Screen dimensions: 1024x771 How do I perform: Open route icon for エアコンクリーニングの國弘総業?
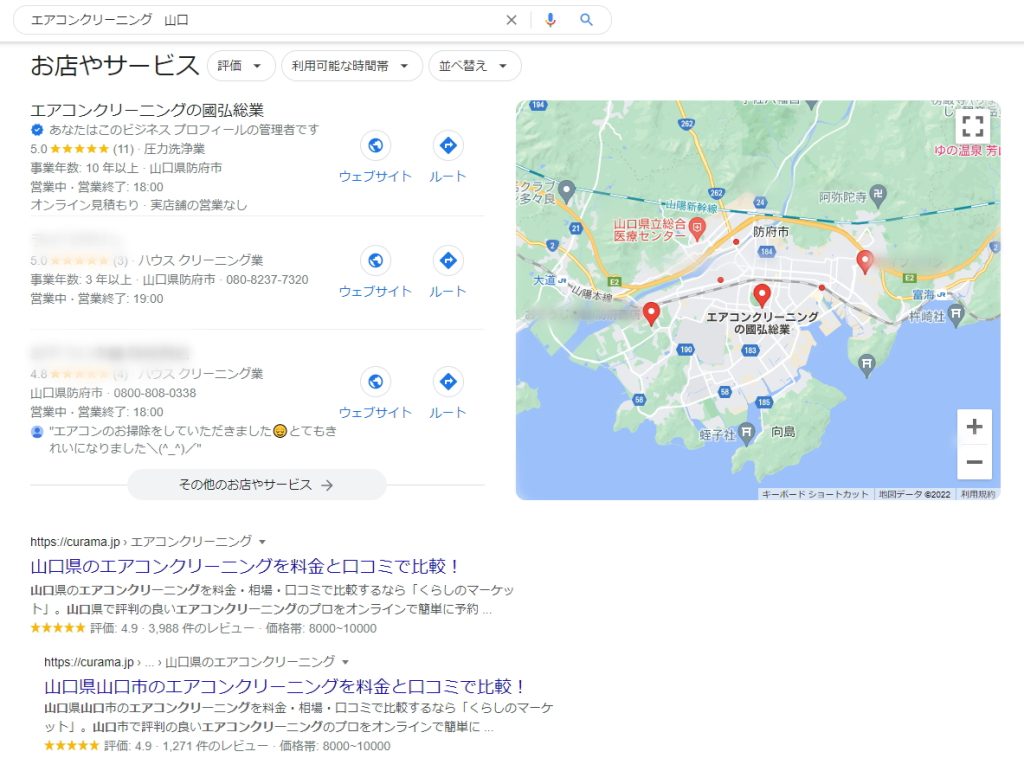click(448, 145)
